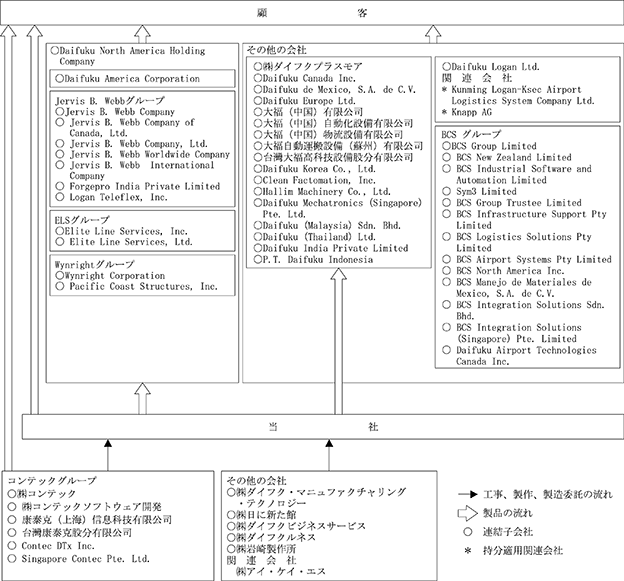This screenshot has width=624, height=581.
Task: Click ㈱ダイフクルネス entry
Action: 271,537
